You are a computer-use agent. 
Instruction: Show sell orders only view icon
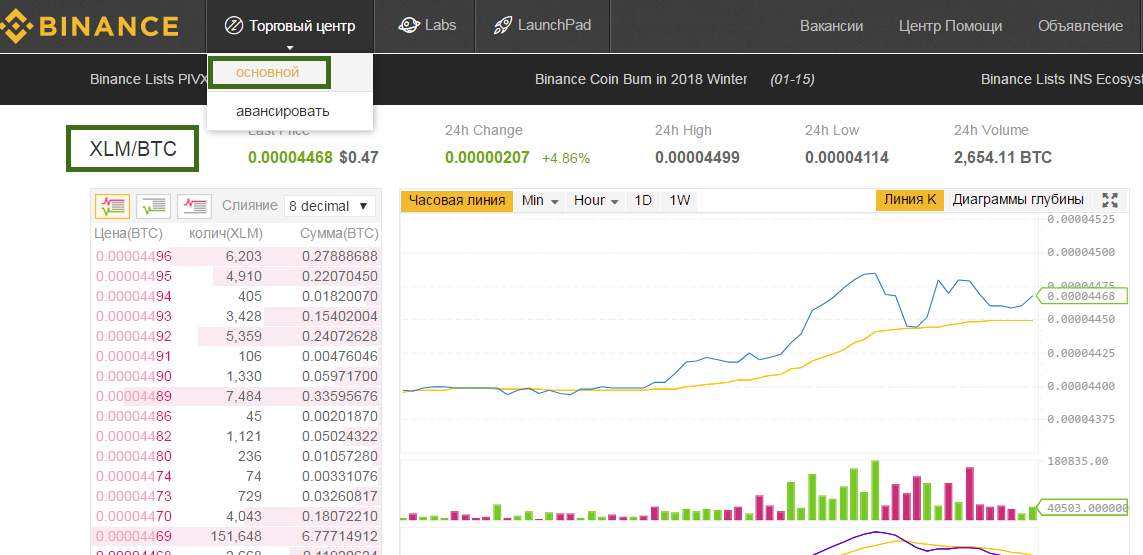pyautogui.click(x=194, y=206)
